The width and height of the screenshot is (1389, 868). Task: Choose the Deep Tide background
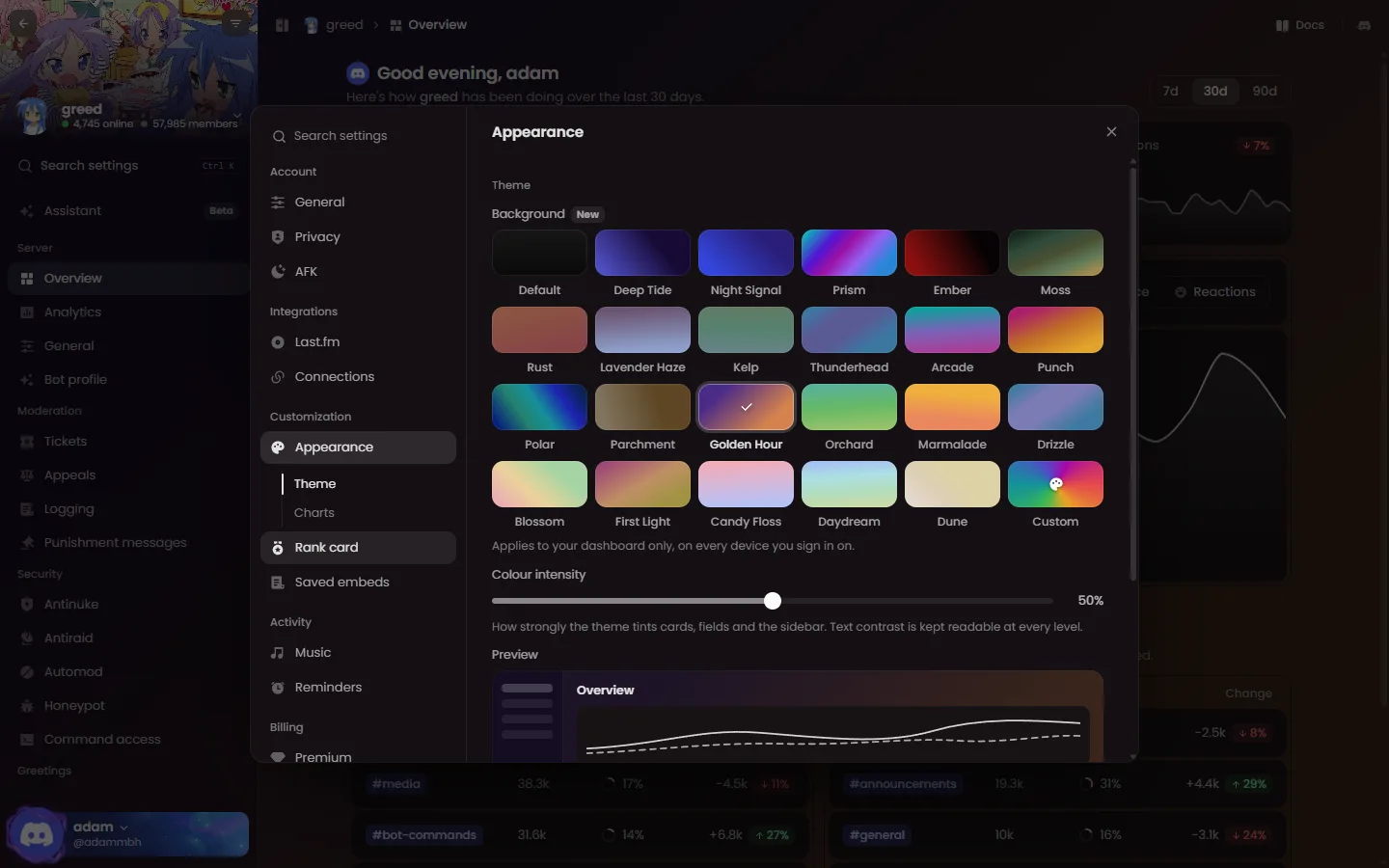[642, 253]
